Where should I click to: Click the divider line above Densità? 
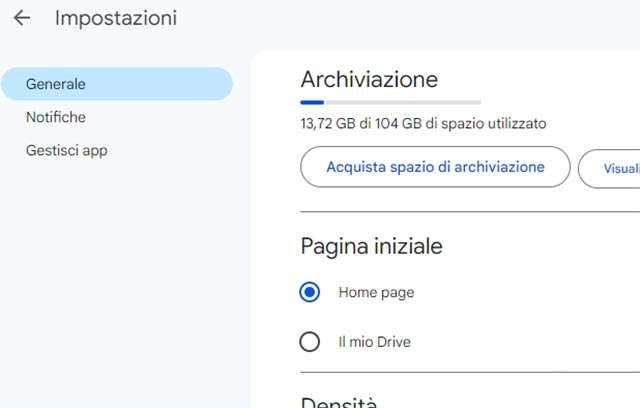click(x=470, y=372)
